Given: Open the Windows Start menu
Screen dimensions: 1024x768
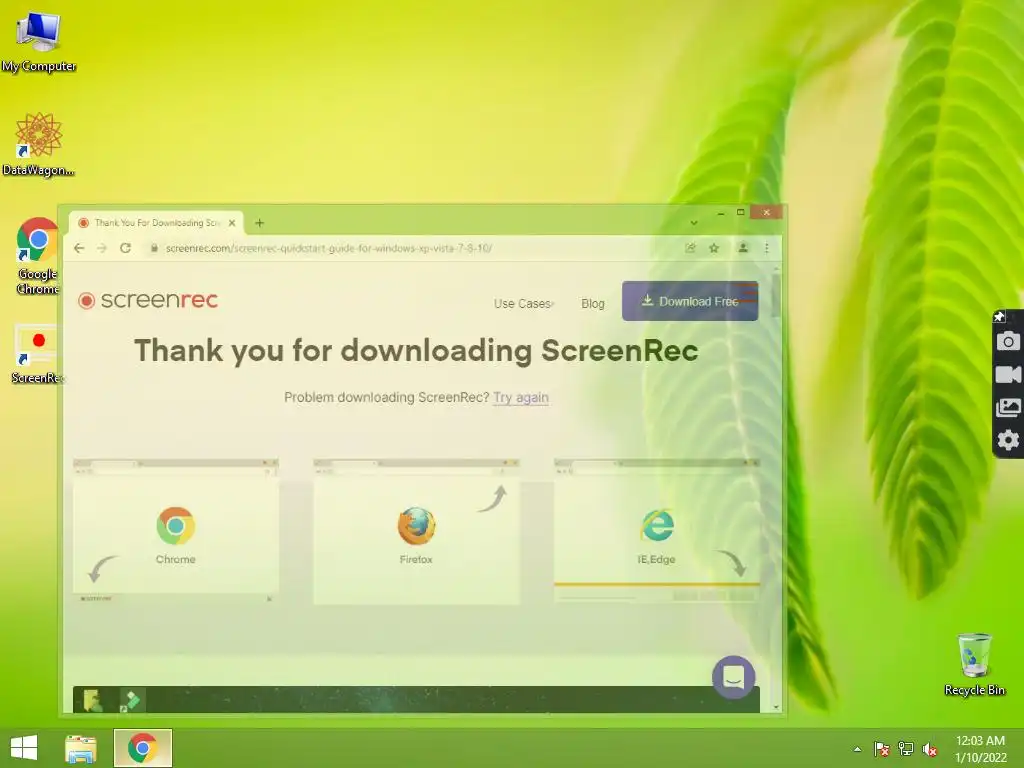Looking at the screenshot, I should pyautogui.click(x=24, y=748).
